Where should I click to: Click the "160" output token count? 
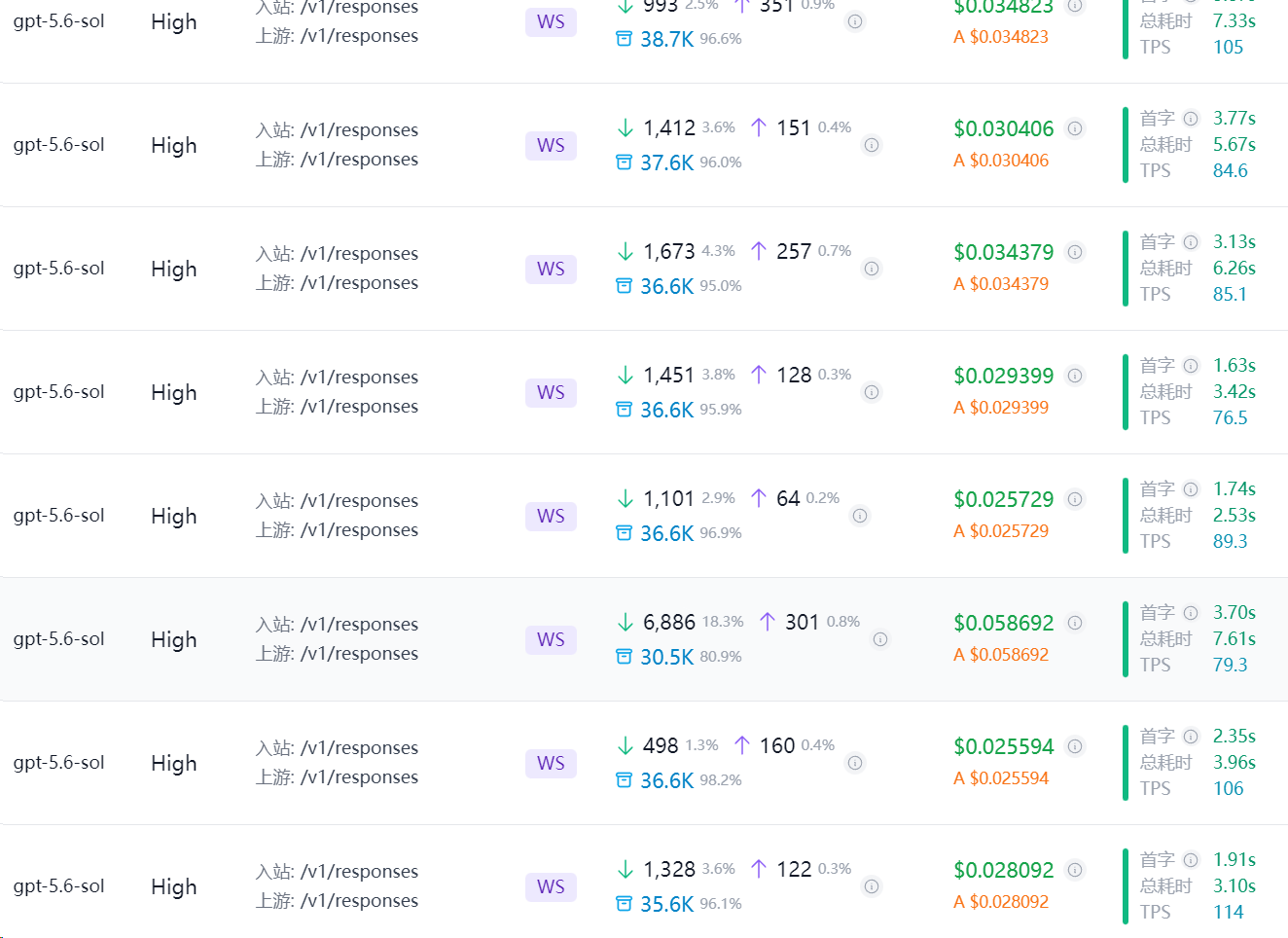pos(777,746)
